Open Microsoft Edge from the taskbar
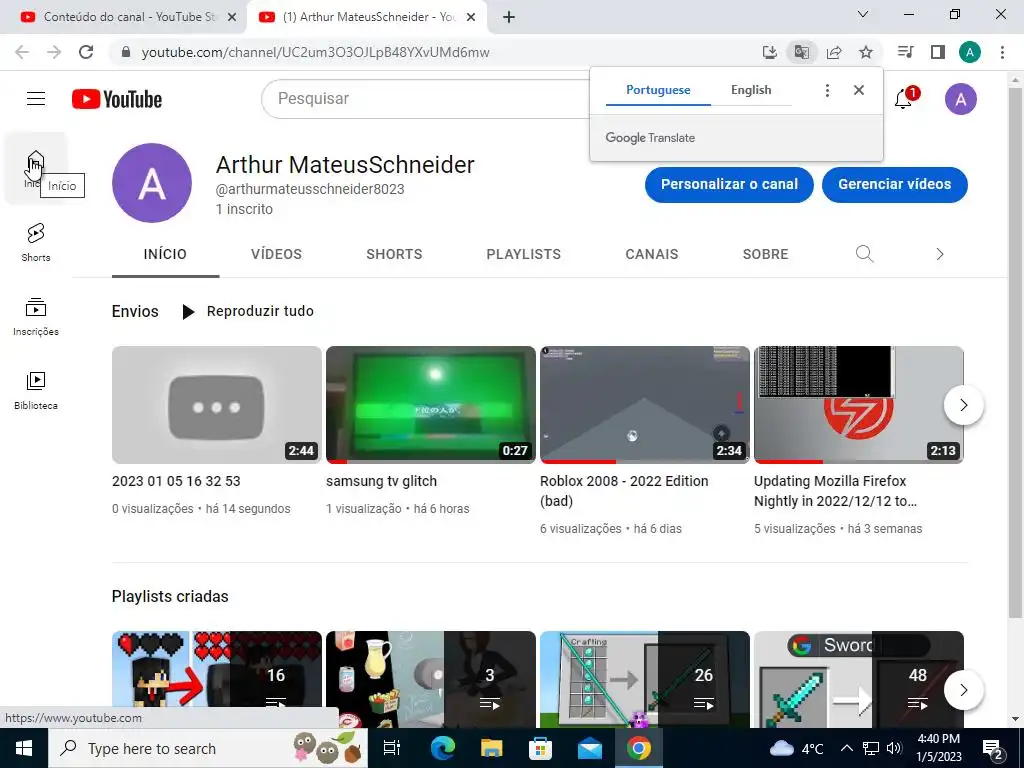 click(x=443, y=748)
